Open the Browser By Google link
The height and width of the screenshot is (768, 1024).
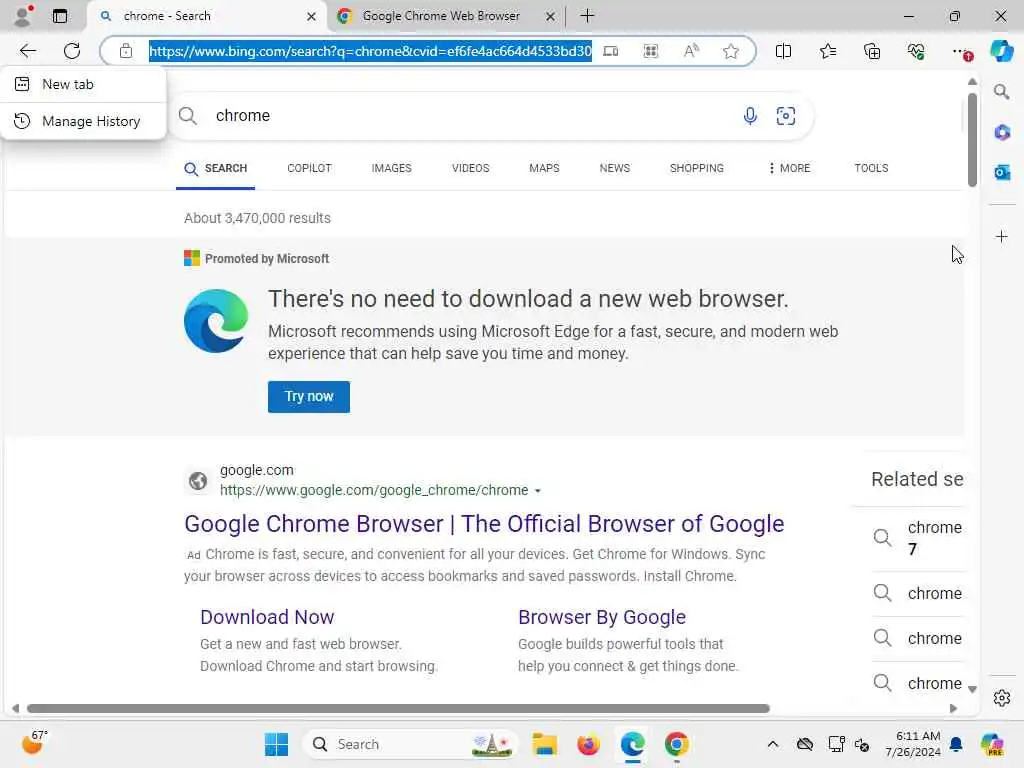pos(601,617)
